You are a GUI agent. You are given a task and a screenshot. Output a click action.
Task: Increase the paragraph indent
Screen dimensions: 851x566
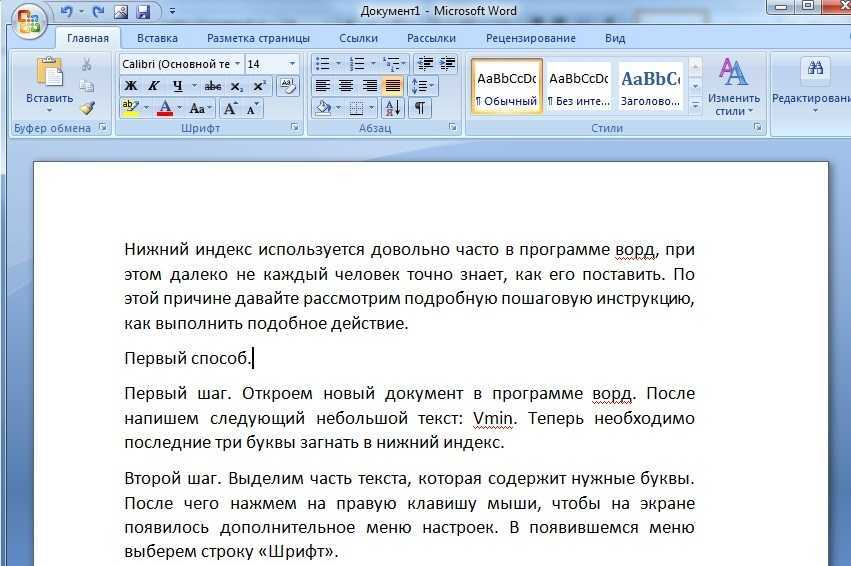447,64
